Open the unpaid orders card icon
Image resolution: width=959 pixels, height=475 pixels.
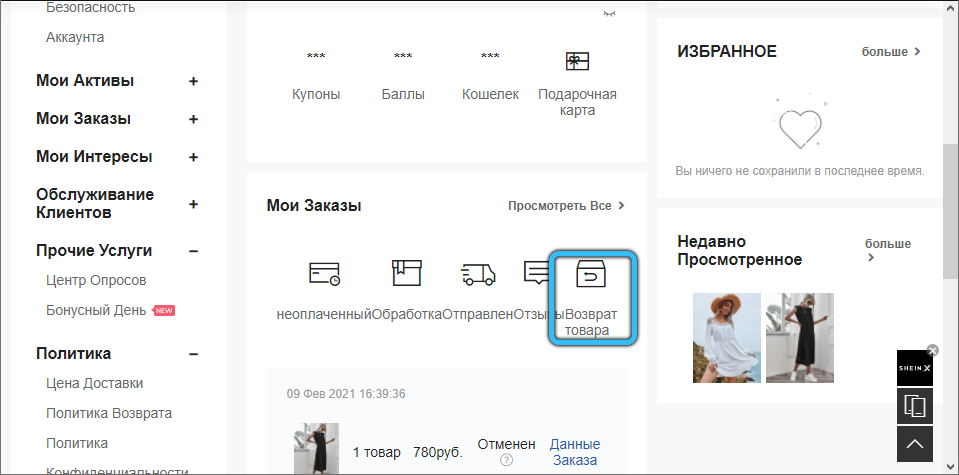324,274
